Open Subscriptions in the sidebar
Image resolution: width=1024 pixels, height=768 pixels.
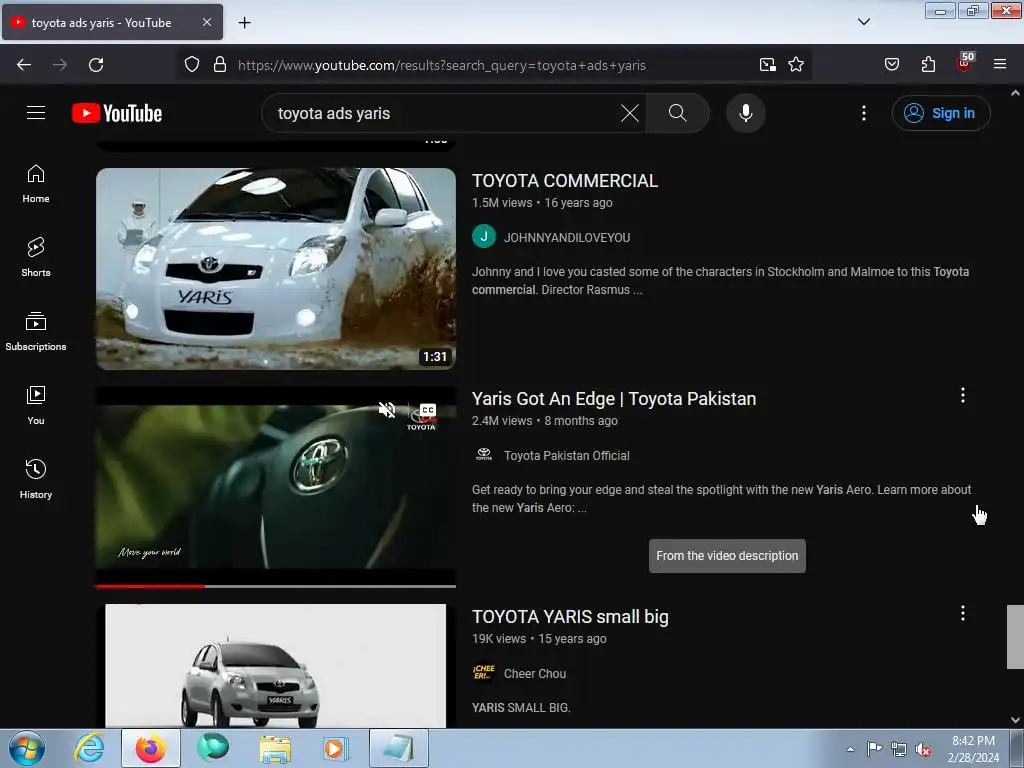point(36,332)
